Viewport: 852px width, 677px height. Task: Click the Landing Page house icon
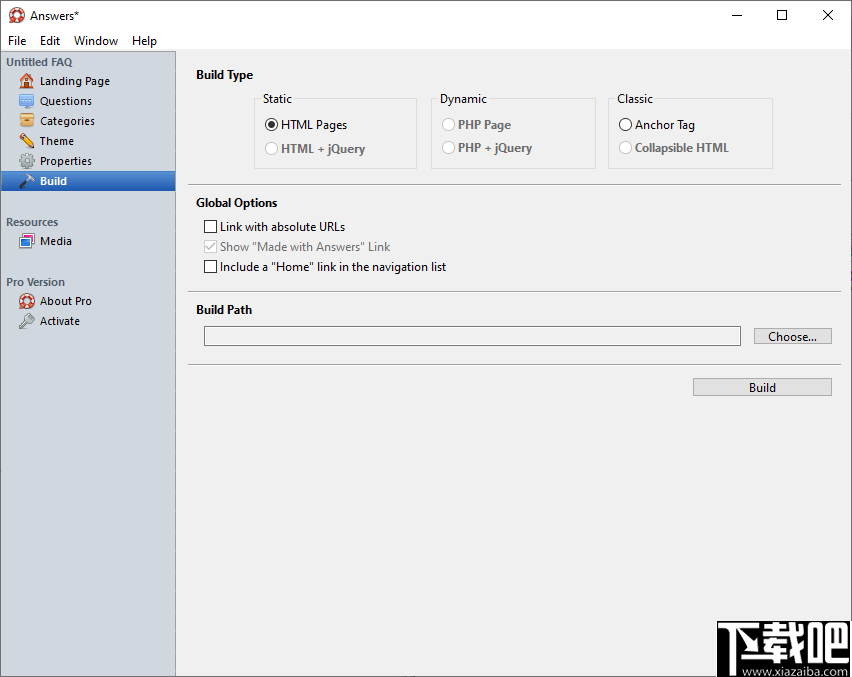(26, 81)
